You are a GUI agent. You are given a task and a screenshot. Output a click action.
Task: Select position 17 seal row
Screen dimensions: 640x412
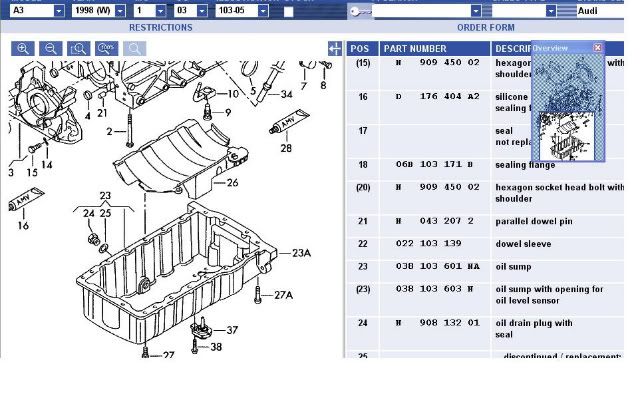(x=485, y=141)
